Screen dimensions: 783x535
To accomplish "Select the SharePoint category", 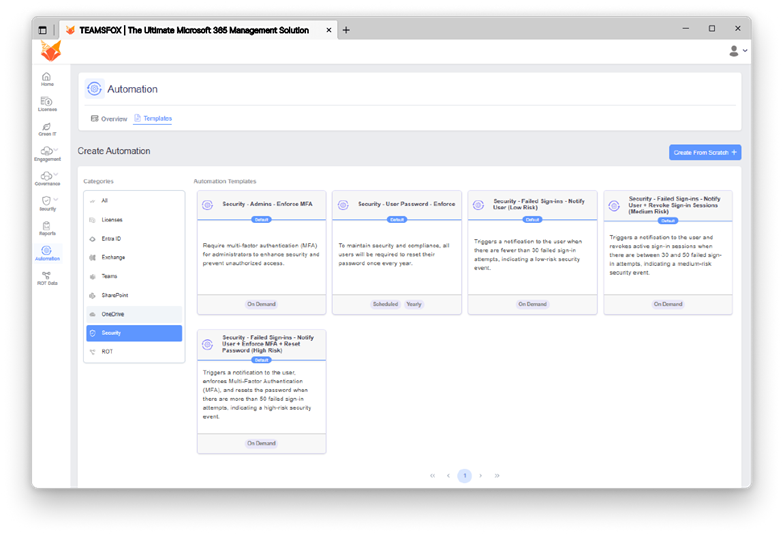I will (x=134, y=295).
